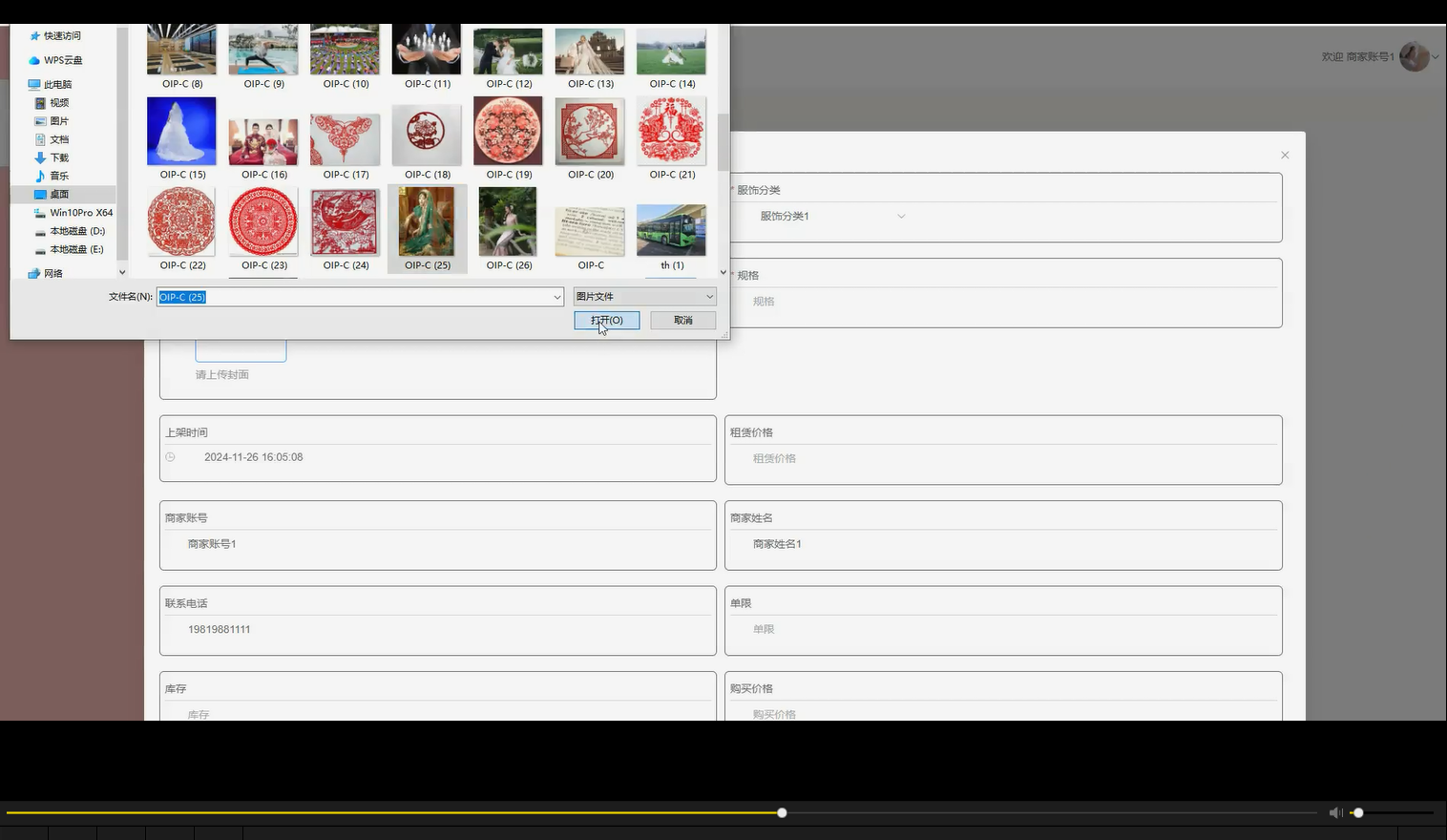Open the 文档 folder in sidebar
1447x840 pixels.
point(52,139)
